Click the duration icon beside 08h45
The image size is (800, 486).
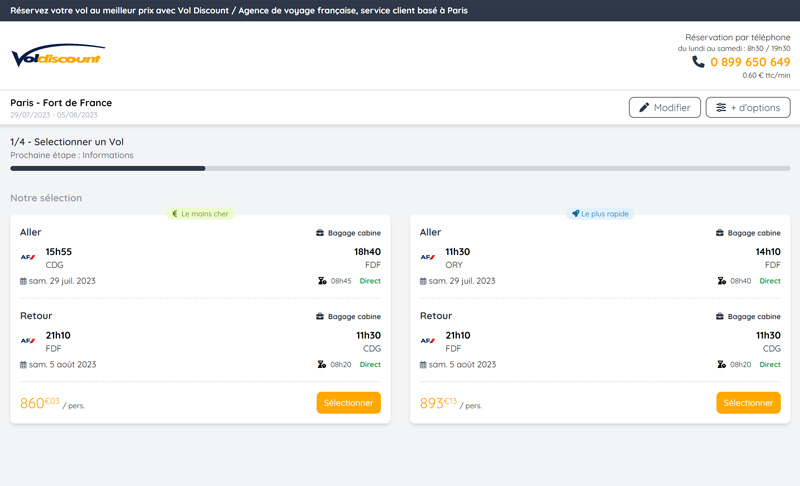tap(321, 281)
